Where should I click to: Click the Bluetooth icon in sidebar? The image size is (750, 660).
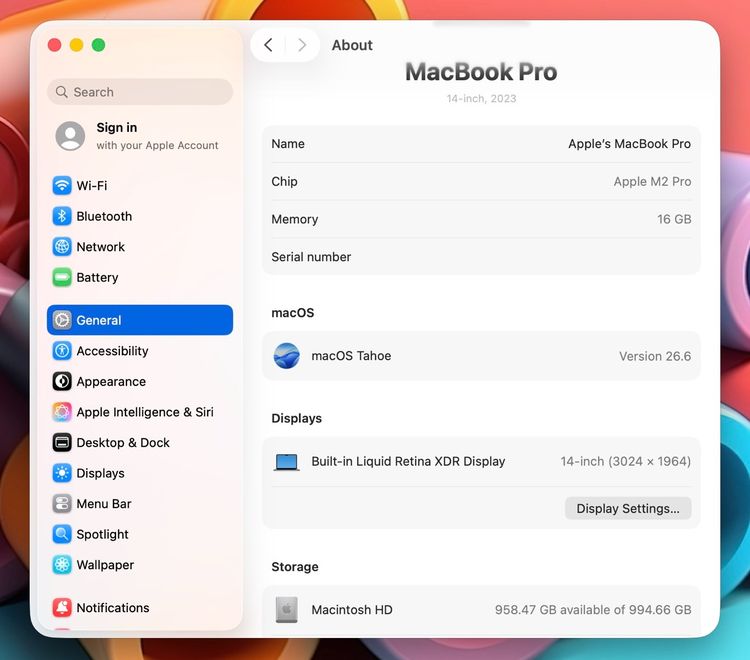click(62, 216)
